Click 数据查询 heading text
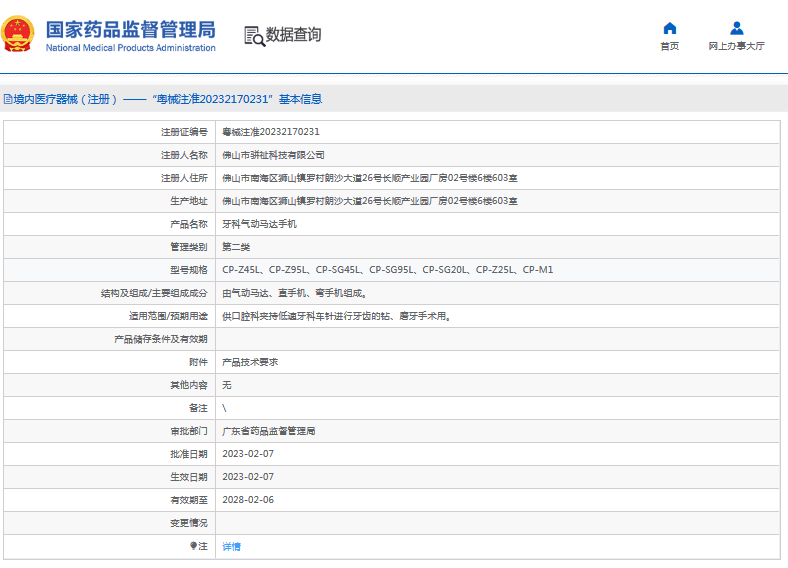Screen dimensions: 788x568 pyautogui.click(x=293, y=35)
